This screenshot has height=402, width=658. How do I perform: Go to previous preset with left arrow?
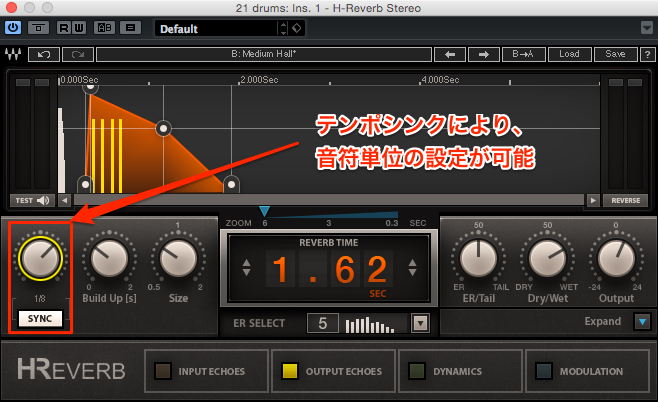click(450, 55)
